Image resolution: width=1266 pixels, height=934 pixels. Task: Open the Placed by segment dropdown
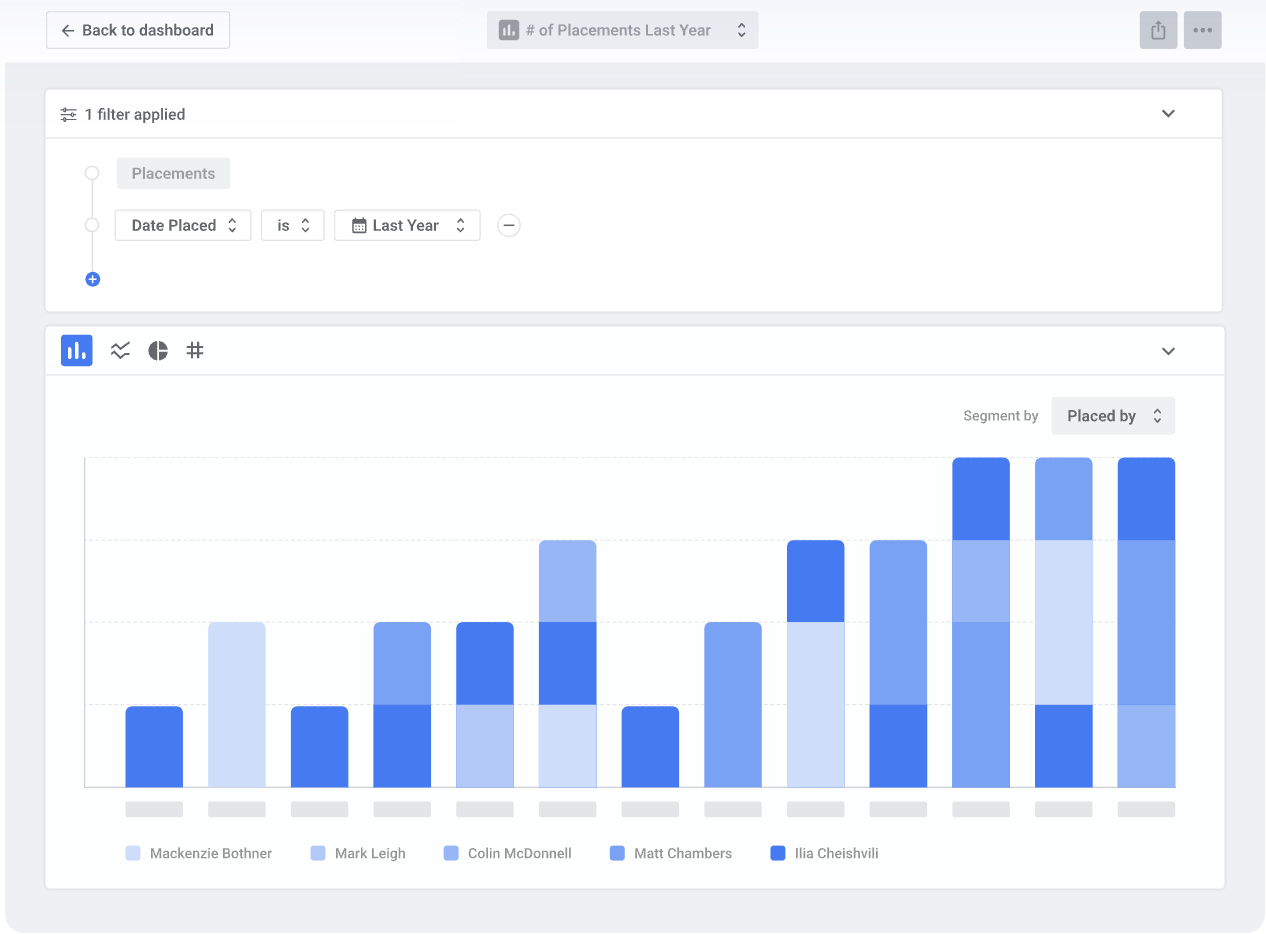1113,415
